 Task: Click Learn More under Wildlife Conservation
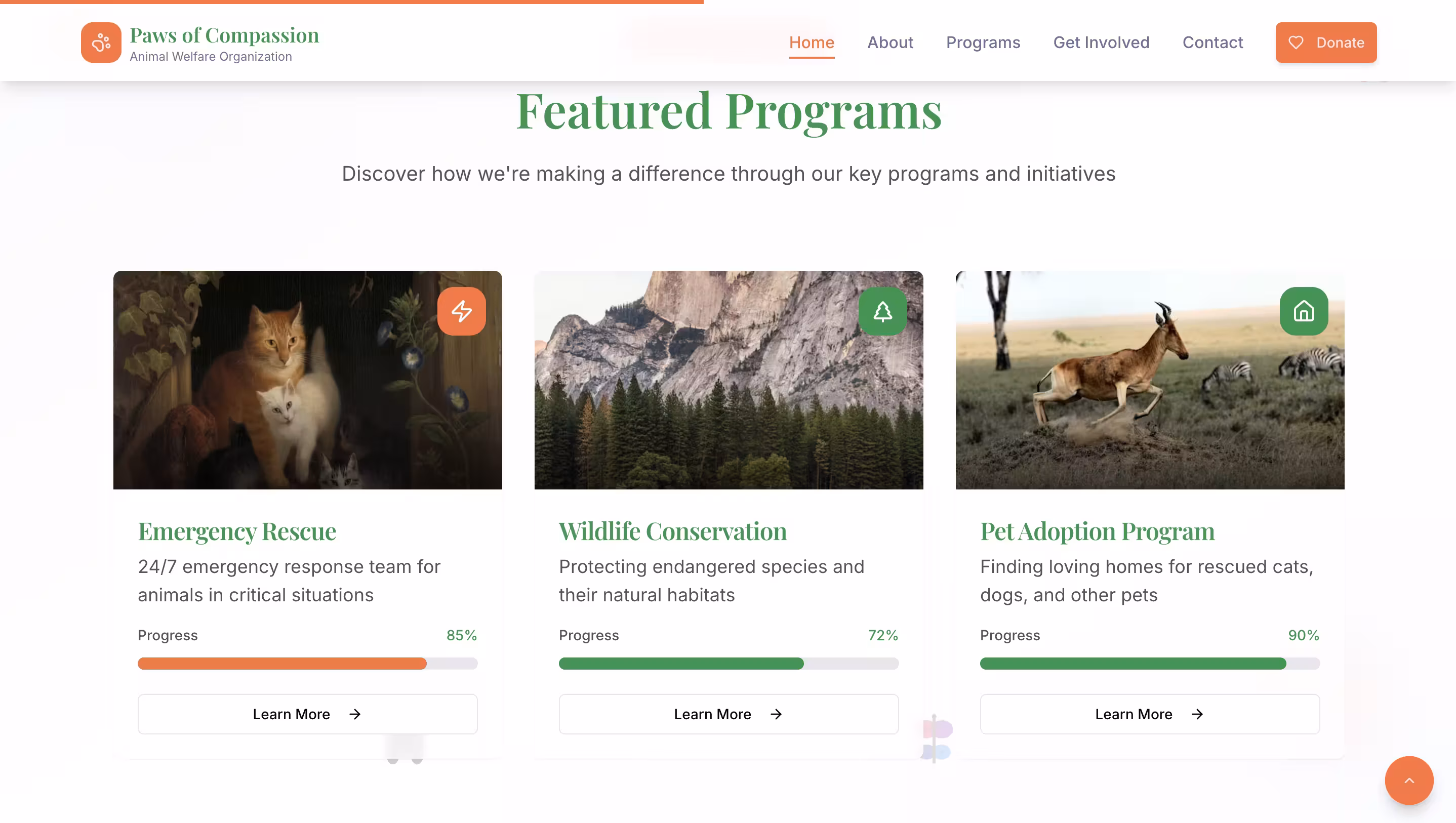(729, 714)
